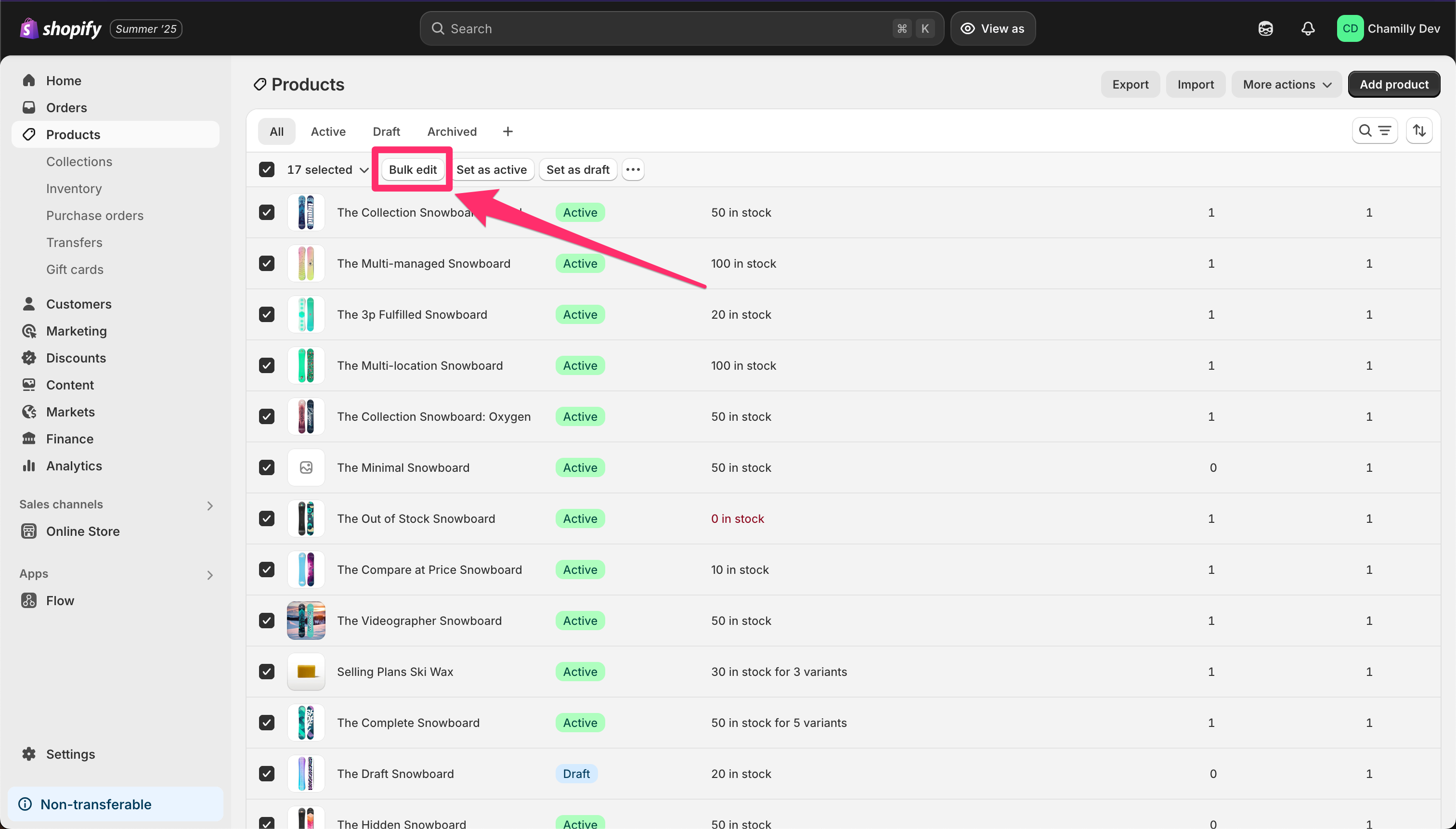Image resolution: width=1456 pixels, height=829 pixels.
Task: Open the Sidekick assistant icon
Action: [1265, 28]
